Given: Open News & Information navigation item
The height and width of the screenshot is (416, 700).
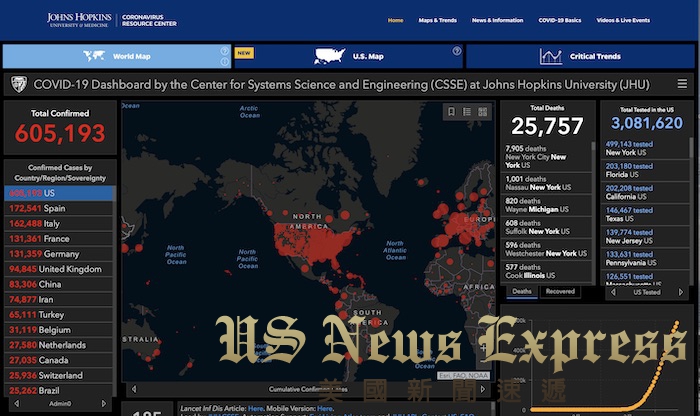Looking at the screenshot, I should (497, 20).
